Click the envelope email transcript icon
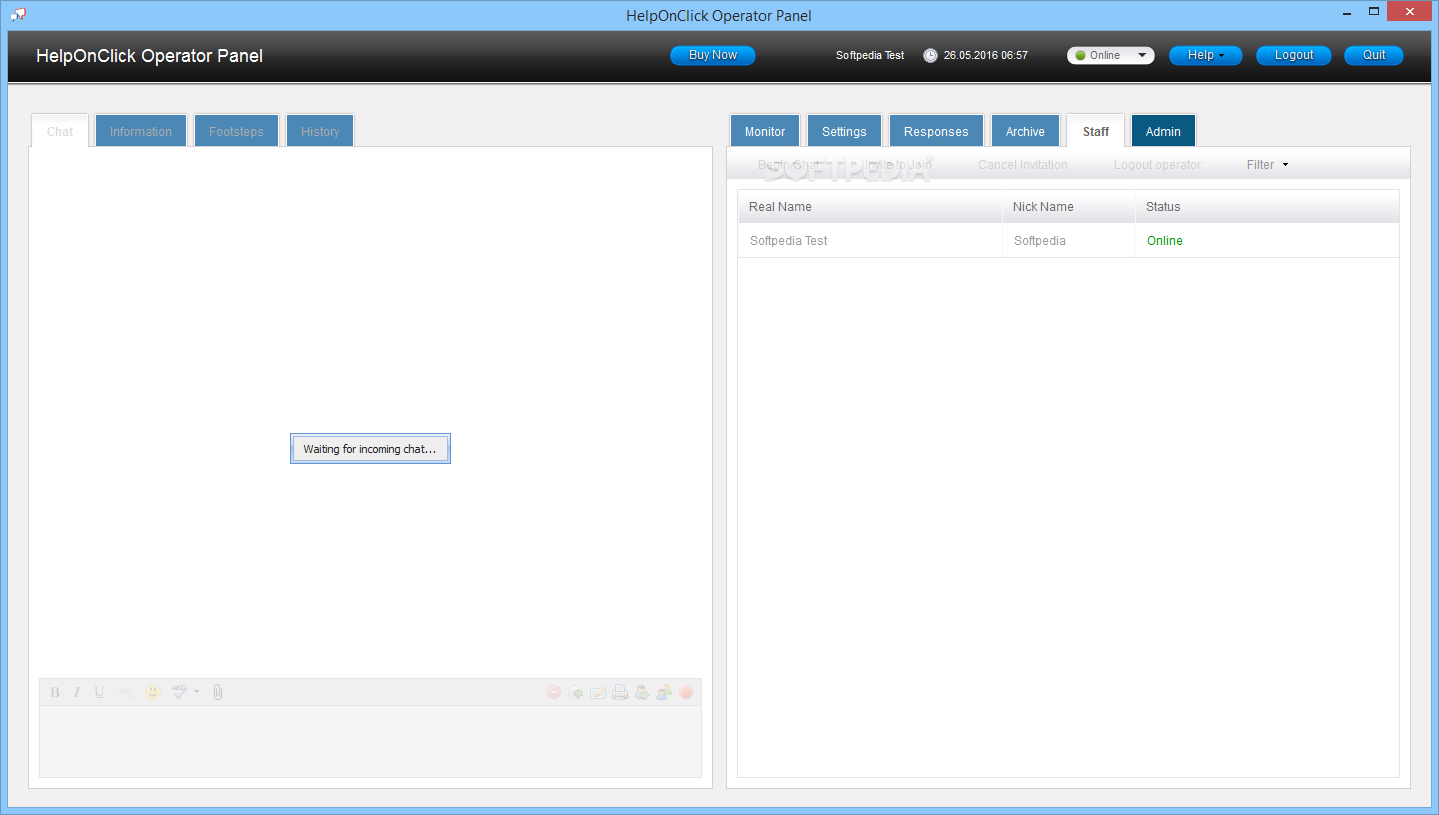 pos(598,692)
